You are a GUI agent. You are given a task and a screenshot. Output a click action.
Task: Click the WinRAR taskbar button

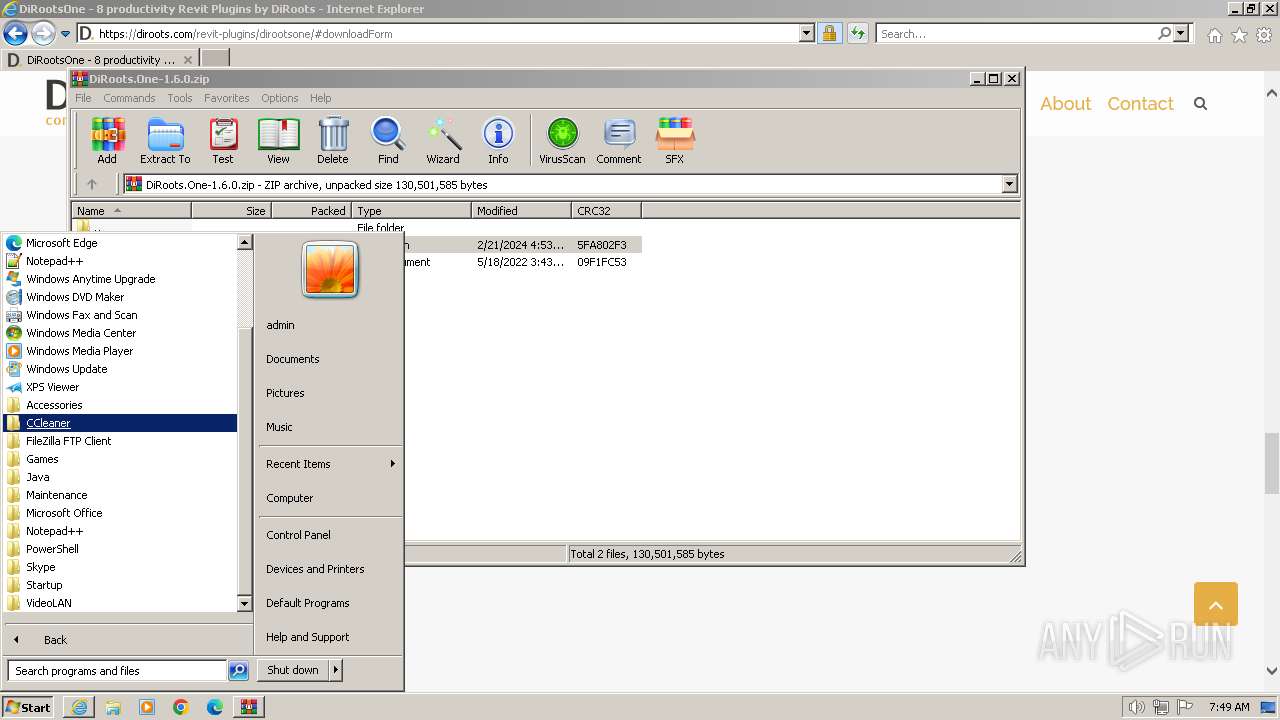coord(248,707)
